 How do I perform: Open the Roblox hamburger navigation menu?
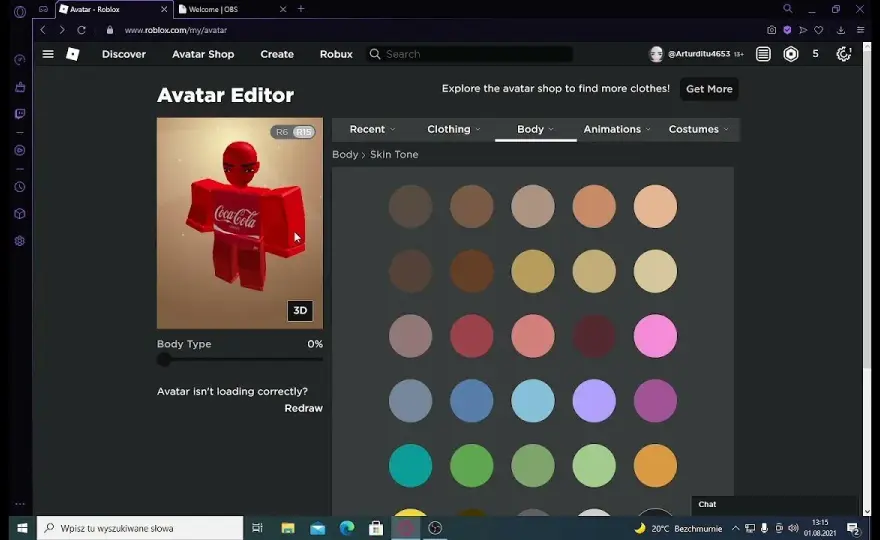coord(48,54)
